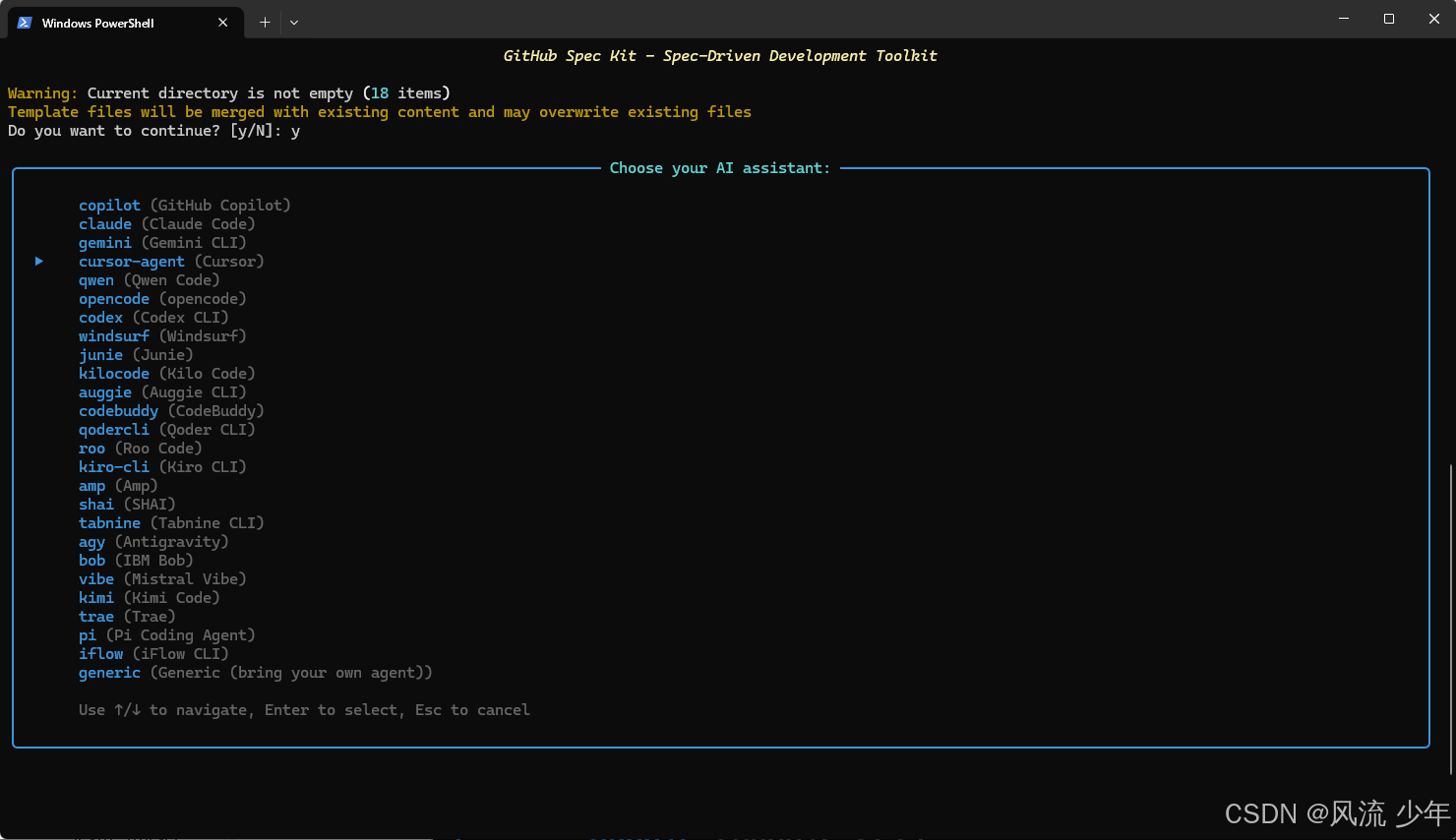Viewport: 1456px width, 840px height.
Task: Choose the generic bring-your-own-agent option
Action: pyautogui.click(x=256, y=673)
